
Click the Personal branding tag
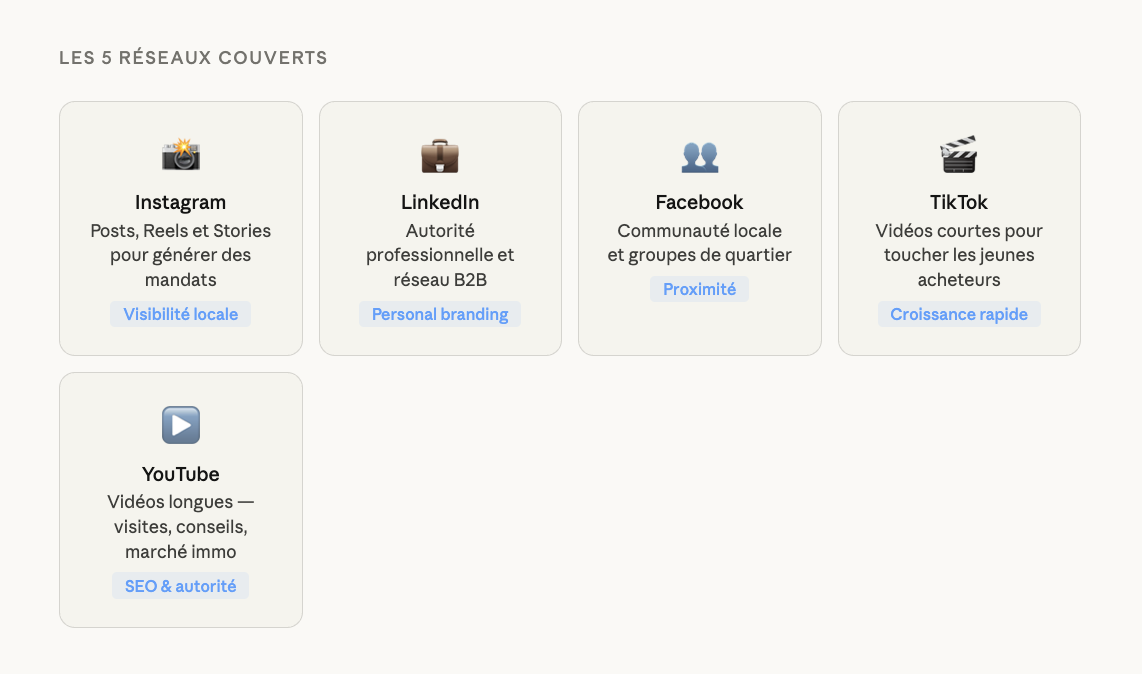(x=440, y=314)
